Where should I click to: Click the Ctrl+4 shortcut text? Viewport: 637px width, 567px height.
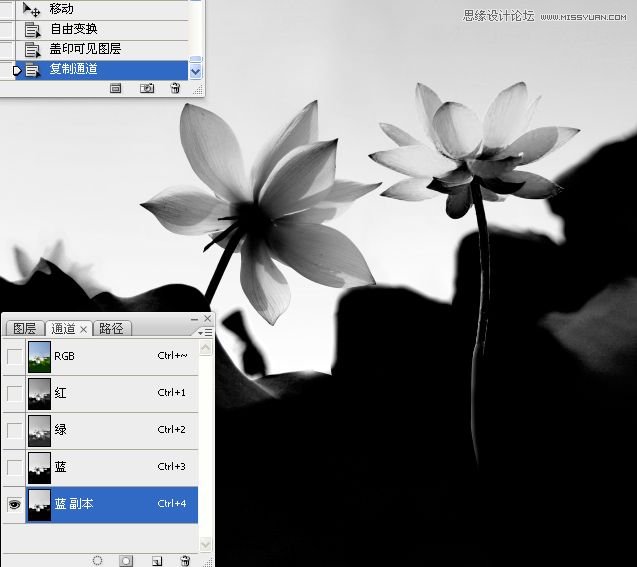[171, 504]
